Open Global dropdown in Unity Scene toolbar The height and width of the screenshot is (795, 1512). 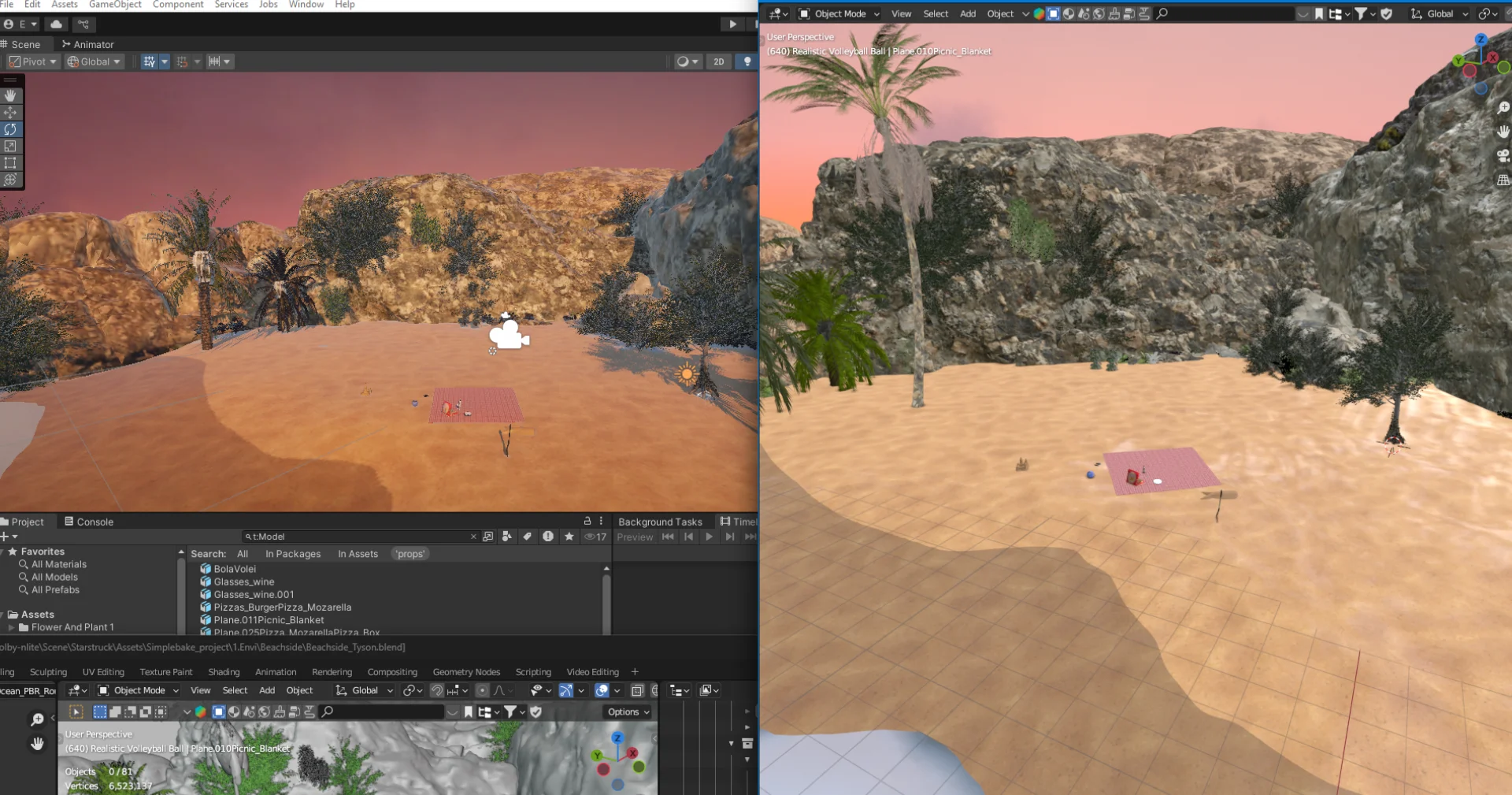94,61
